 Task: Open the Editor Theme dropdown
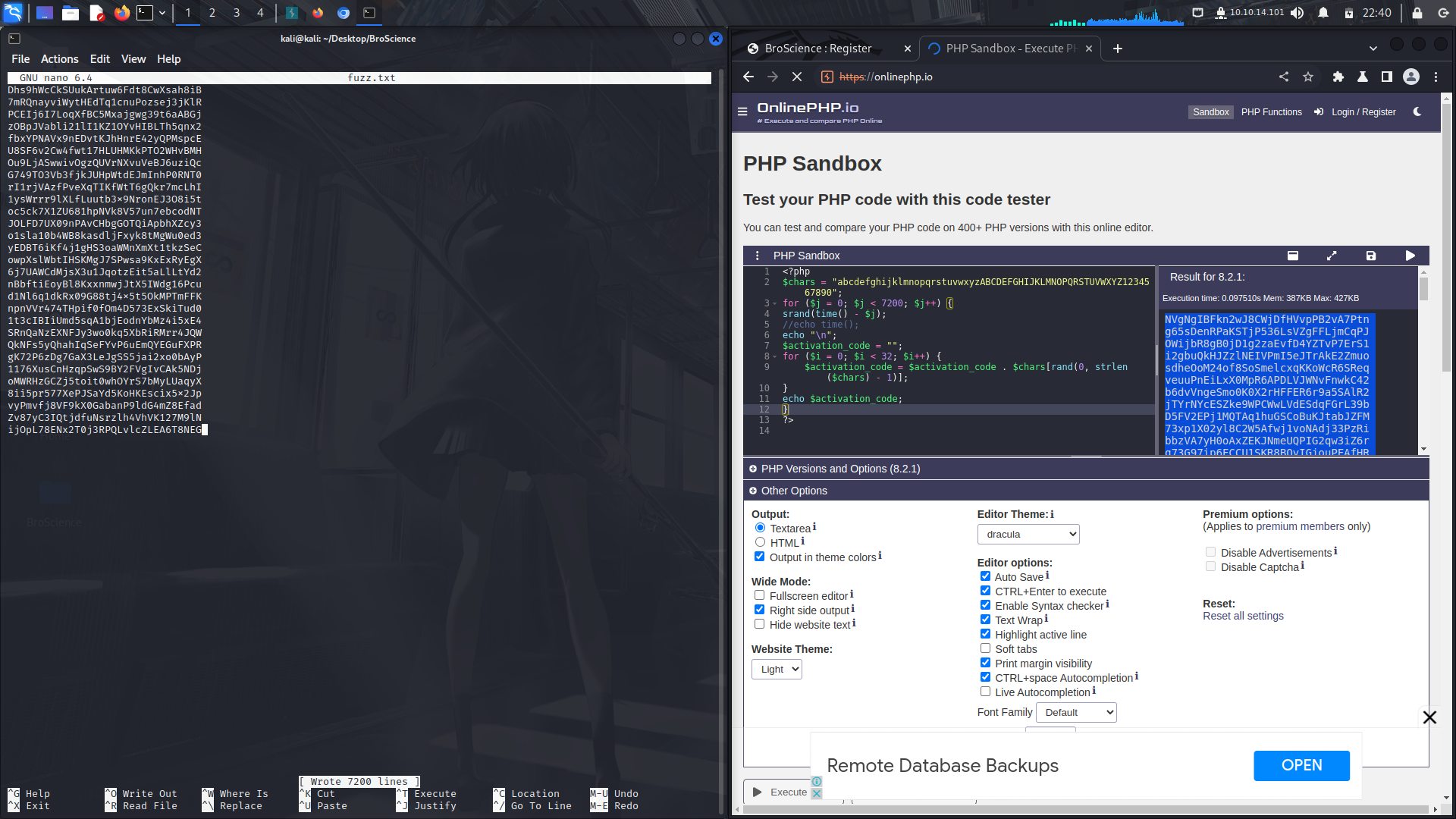coord(1028,534)
